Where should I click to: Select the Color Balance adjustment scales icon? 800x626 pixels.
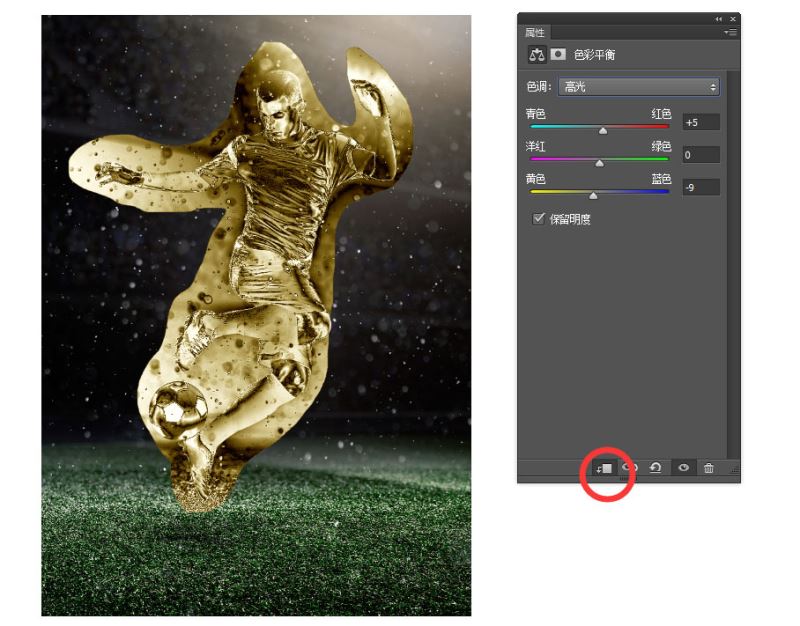pyautogui.click(x=537, y=53)
